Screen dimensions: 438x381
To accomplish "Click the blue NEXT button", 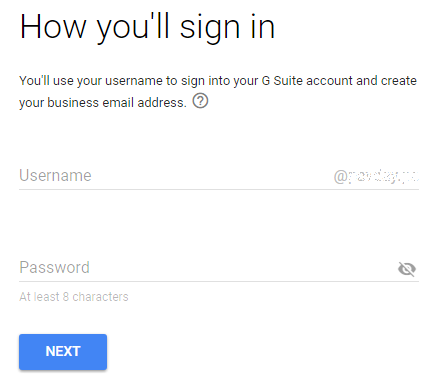I will point(63,352).
